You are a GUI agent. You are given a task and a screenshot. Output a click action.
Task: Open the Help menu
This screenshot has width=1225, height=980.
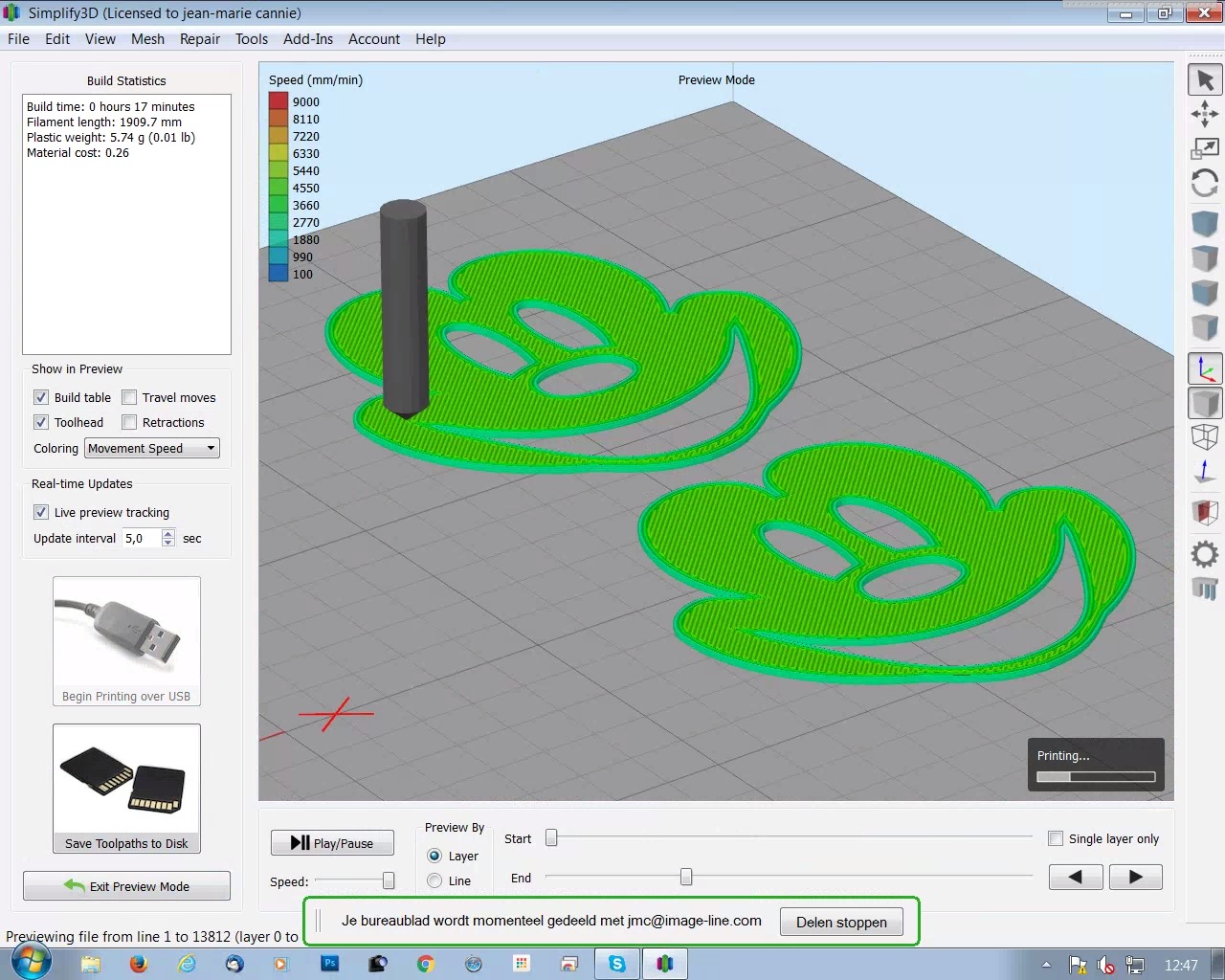[431, 39]
